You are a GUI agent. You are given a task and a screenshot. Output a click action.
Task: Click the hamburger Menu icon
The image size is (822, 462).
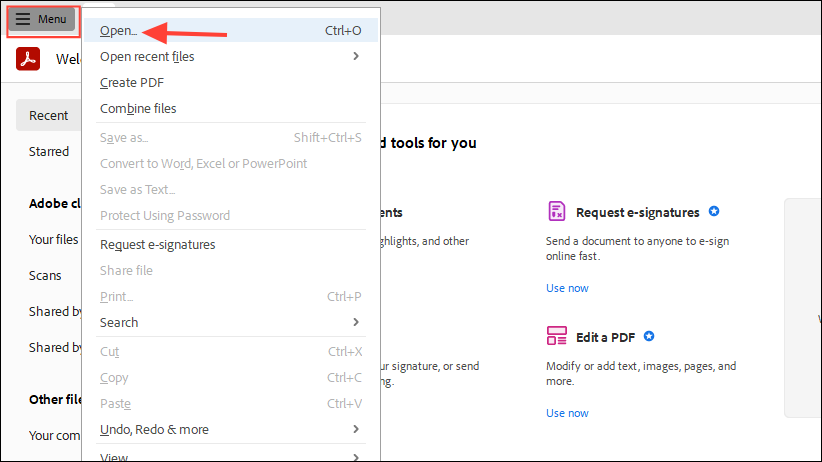23,19
